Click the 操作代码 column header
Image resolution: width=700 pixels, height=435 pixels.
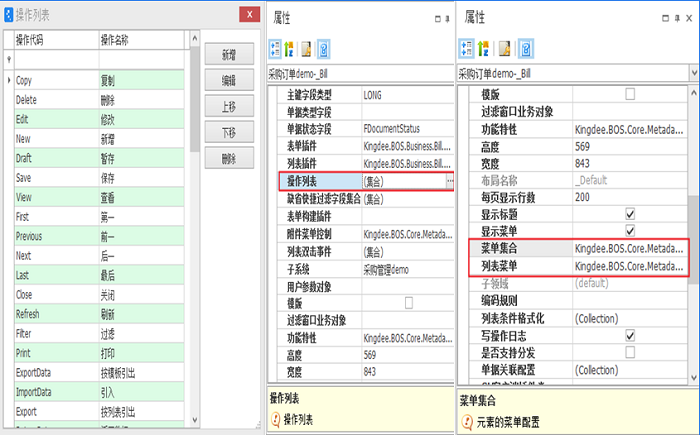click(x=55, y=40)
